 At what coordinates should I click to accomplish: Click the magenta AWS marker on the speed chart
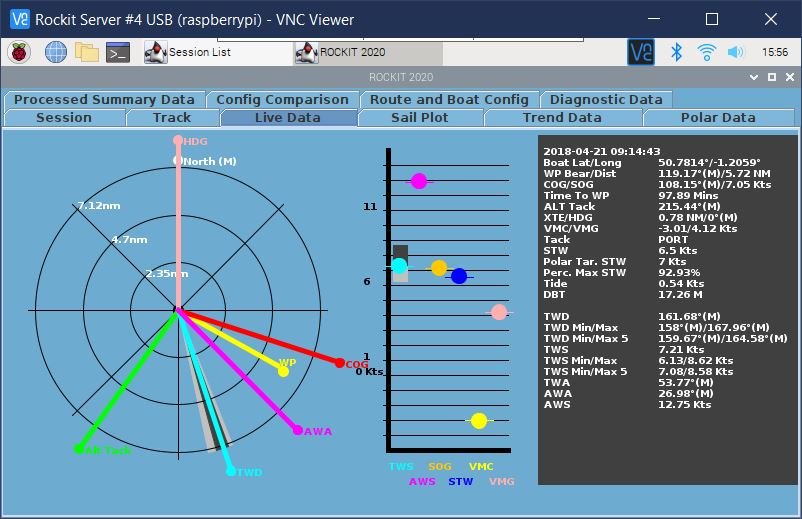(x=419, y=181)
